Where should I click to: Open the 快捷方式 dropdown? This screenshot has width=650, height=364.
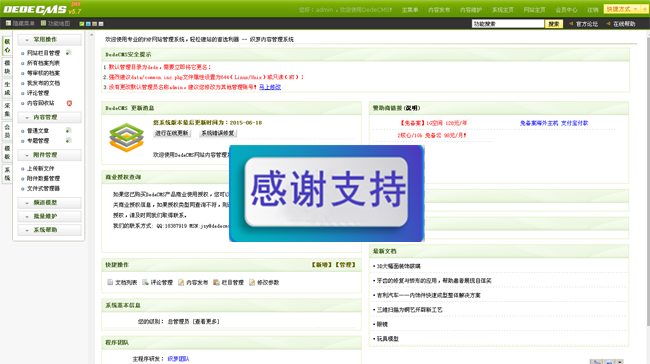pos(622,9)
